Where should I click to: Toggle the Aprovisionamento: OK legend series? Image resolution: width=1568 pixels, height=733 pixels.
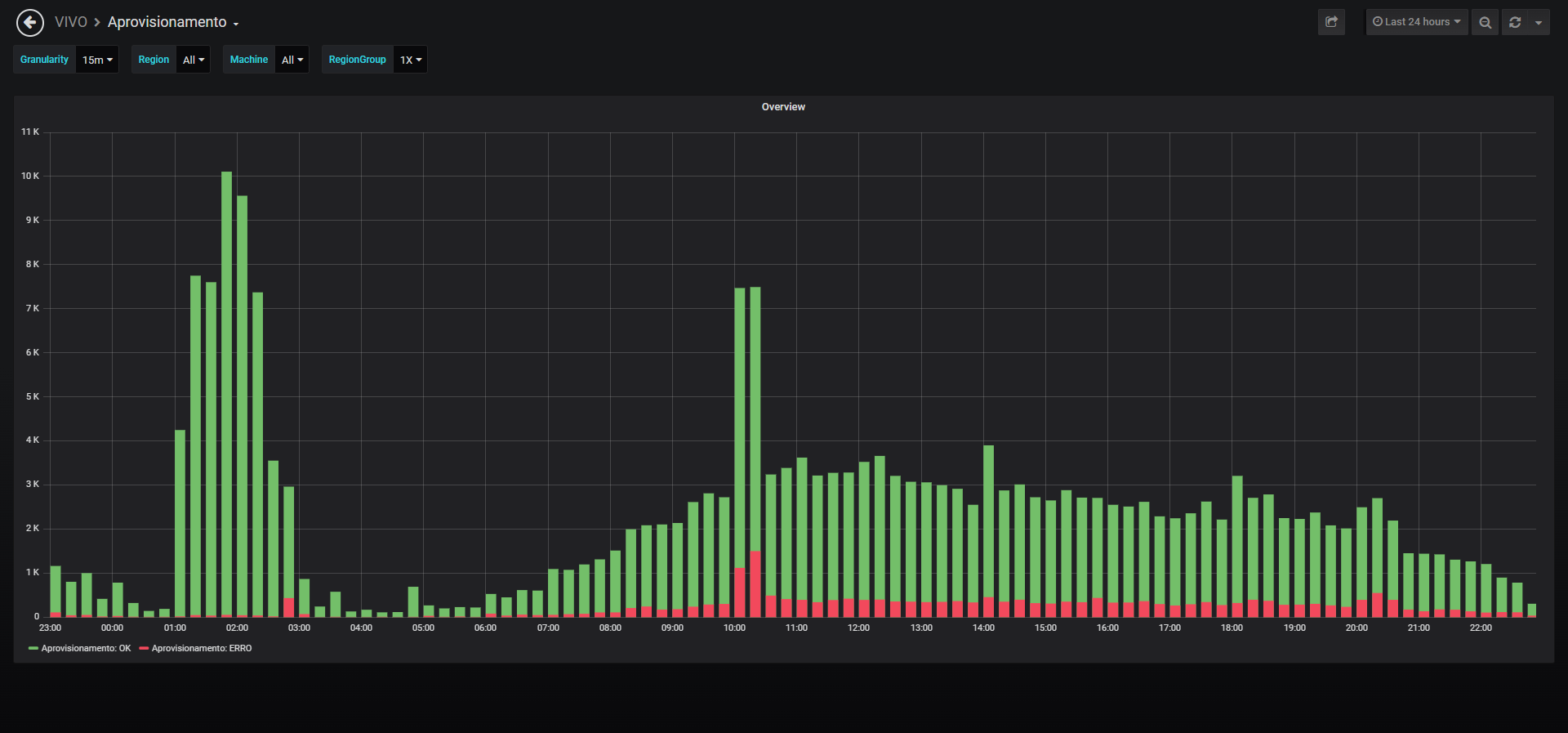[86, 648]
